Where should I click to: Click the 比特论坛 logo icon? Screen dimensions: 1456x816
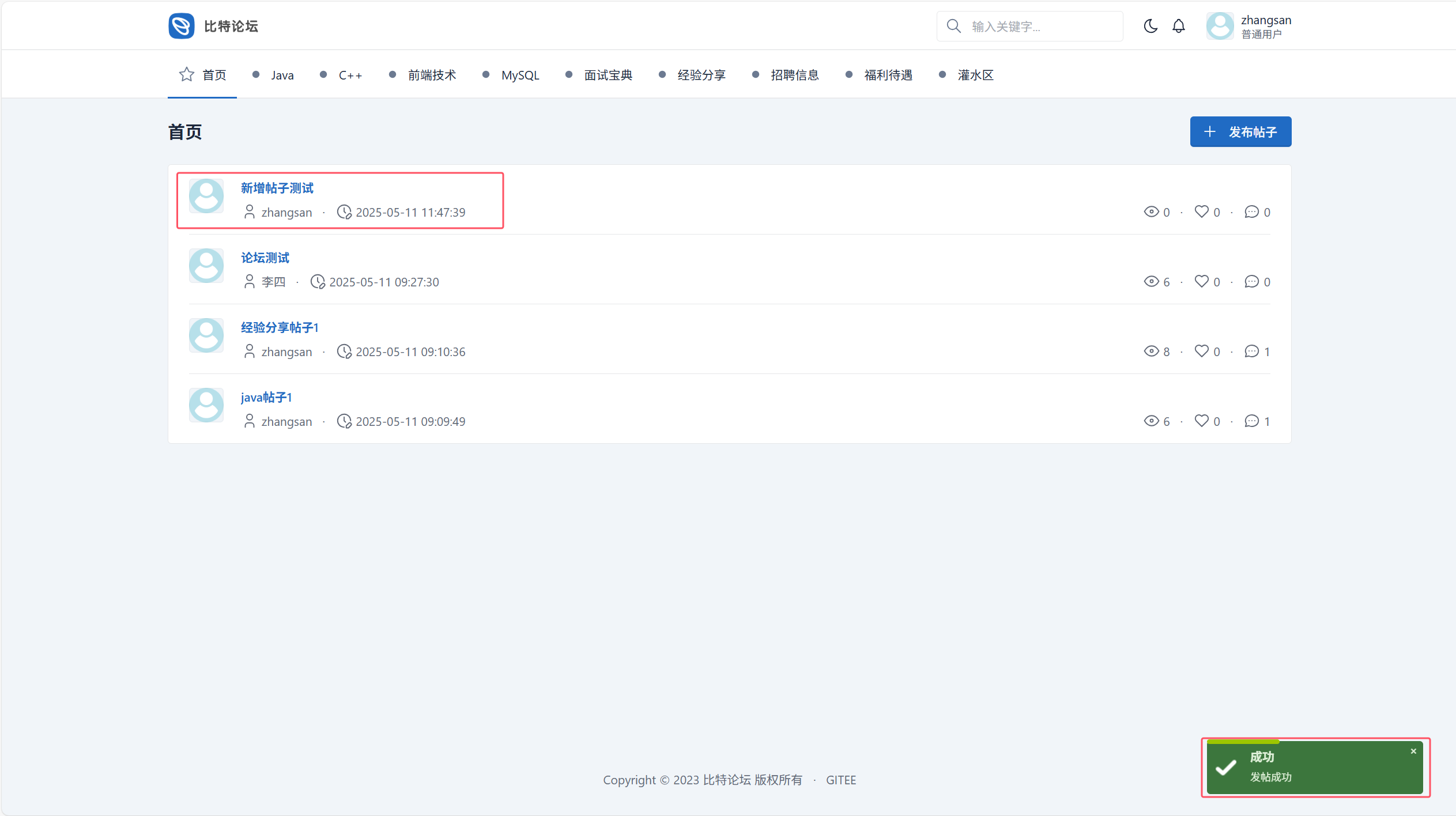click(182, 26)
